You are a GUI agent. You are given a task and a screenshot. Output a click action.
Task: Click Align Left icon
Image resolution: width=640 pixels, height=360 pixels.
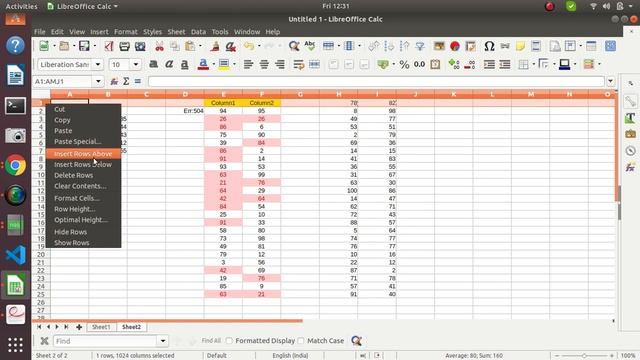coord(248,64)
